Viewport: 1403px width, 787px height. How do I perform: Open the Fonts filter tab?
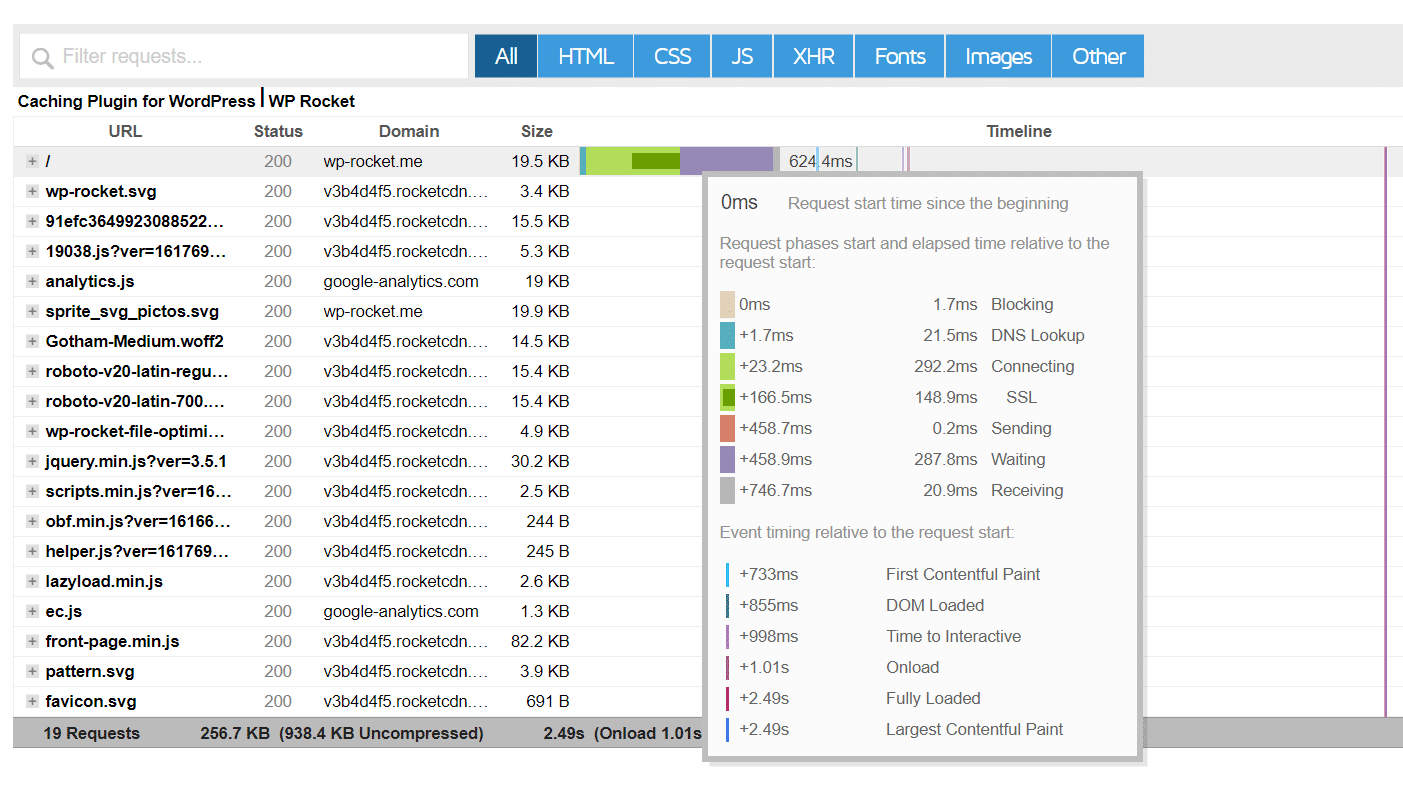coord(899,57)
